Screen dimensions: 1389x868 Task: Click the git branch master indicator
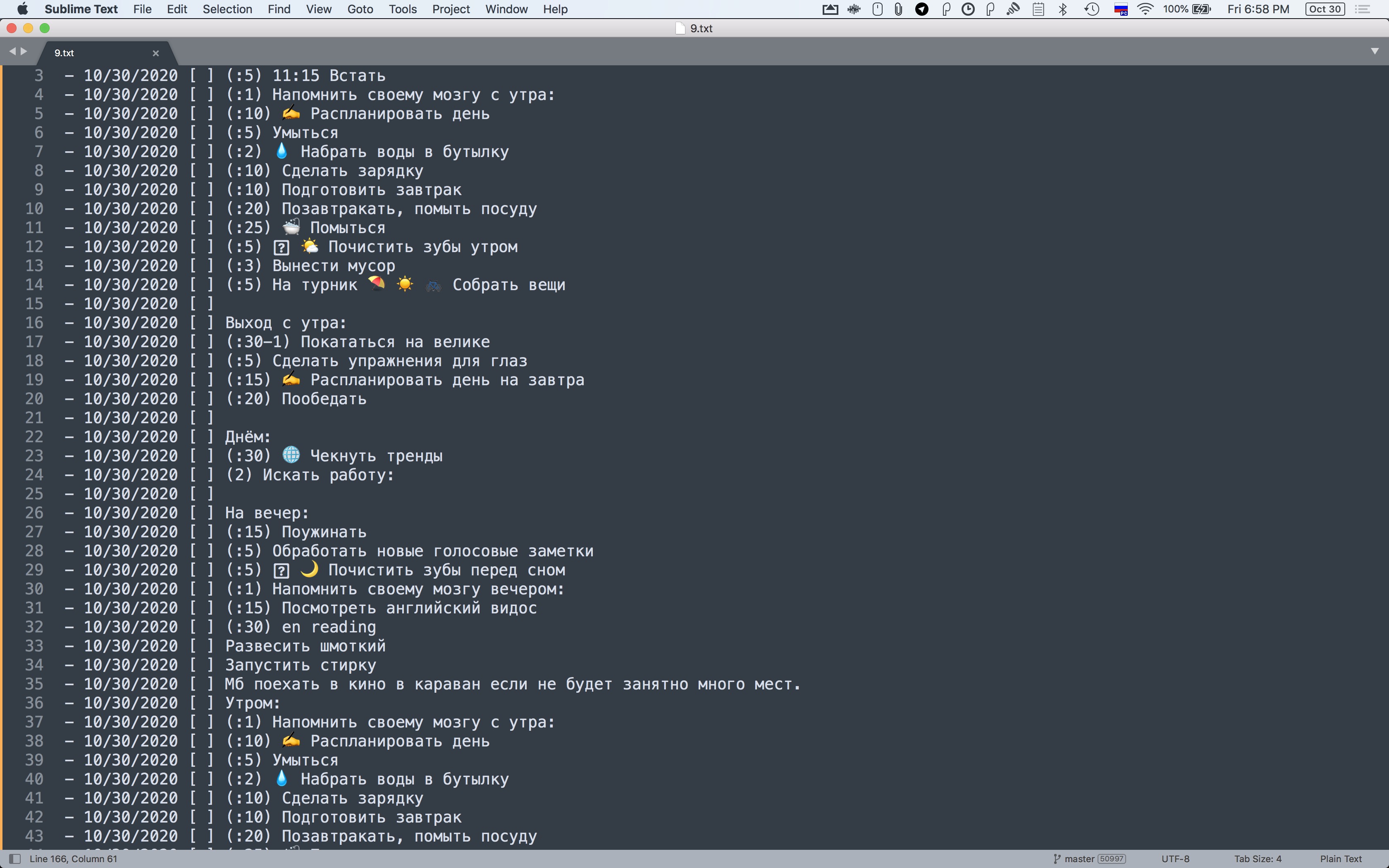click(x=1079, y=859)
